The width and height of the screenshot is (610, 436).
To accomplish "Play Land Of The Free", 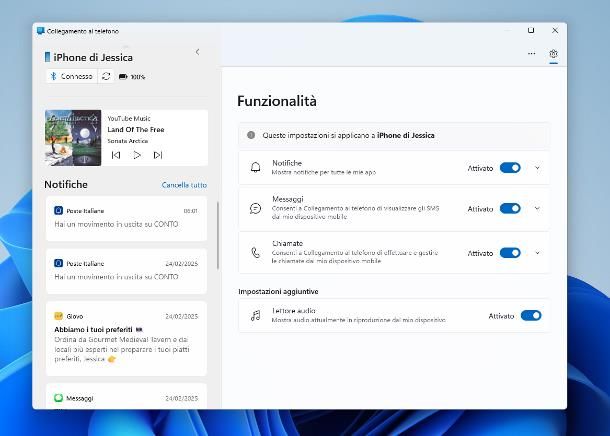I will (137, 155).
